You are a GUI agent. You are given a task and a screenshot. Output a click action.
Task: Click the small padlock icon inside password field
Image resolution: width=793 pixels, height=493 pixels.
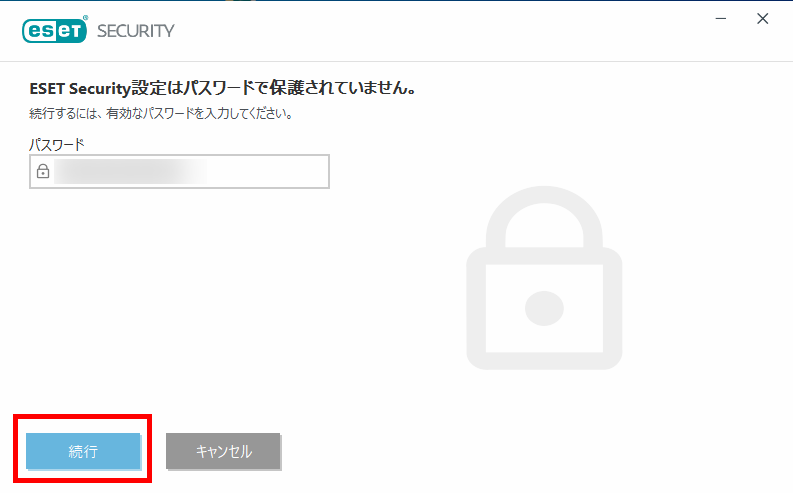click(43, 171)
